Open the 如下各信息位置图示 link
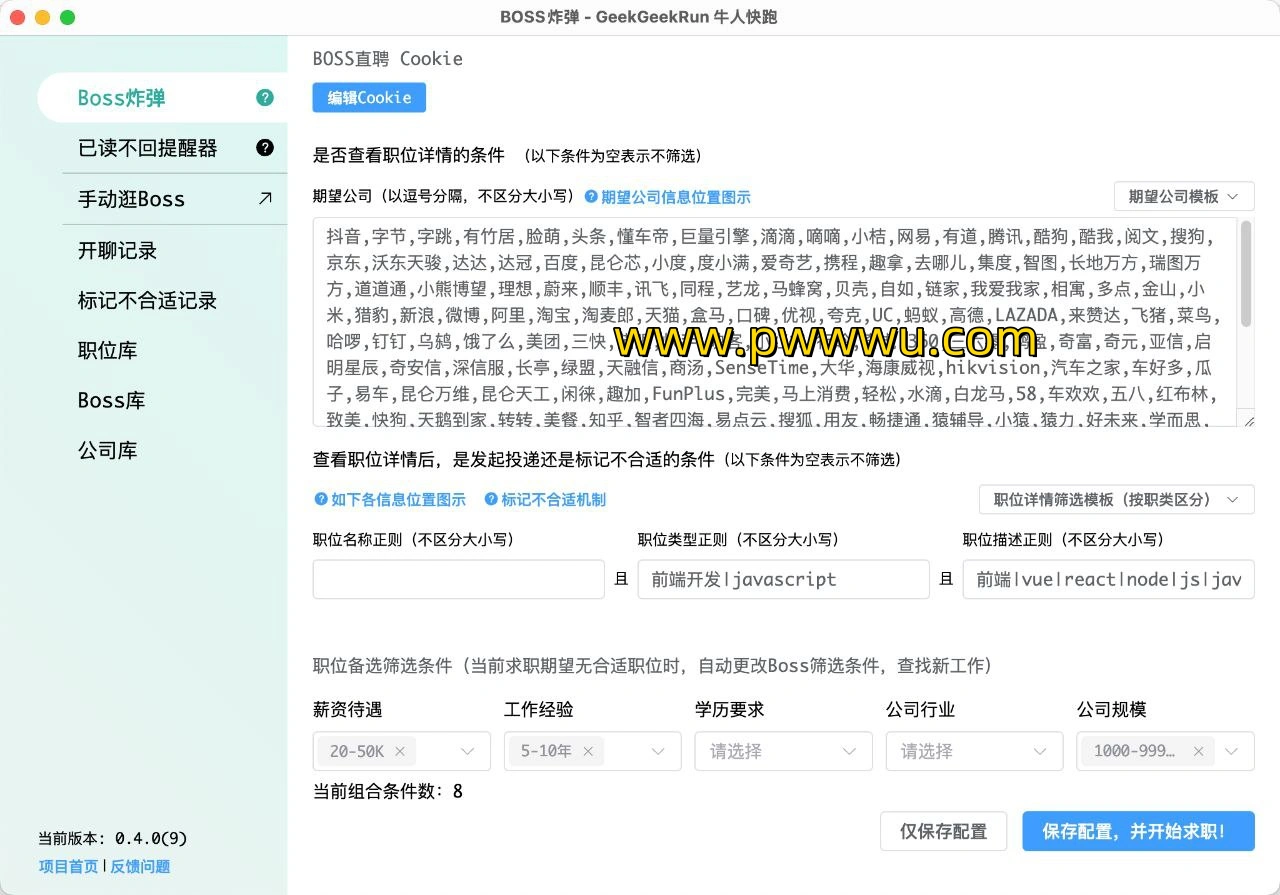1280x895 pixels. click(x=398, y=499)
